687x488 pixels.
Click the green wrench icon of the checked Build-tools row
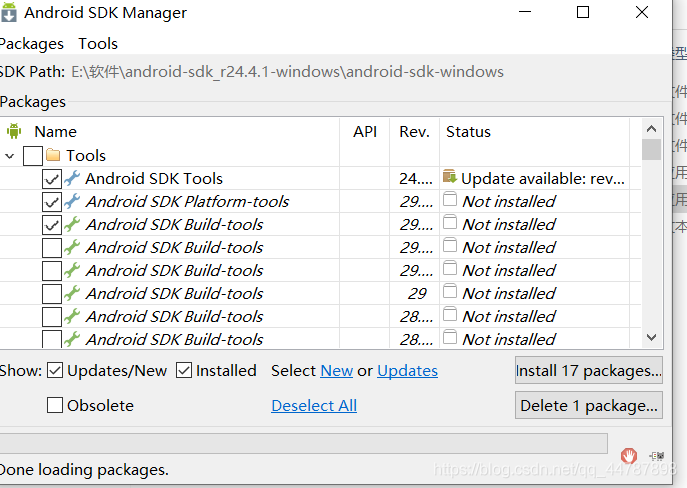point(72,224)
